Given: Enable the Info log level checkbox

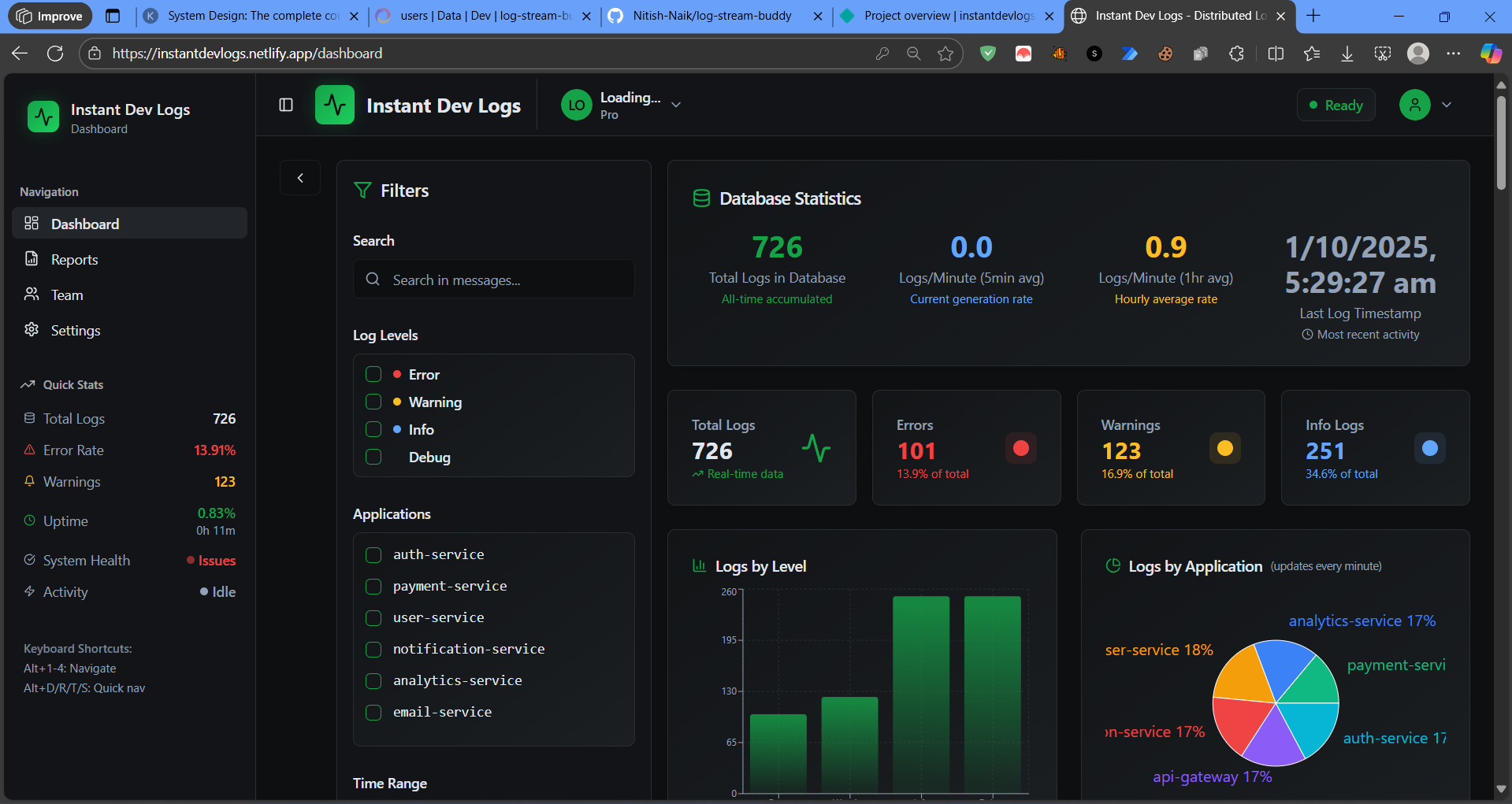Looking at the screenshot, I should [x=373, y=429].
